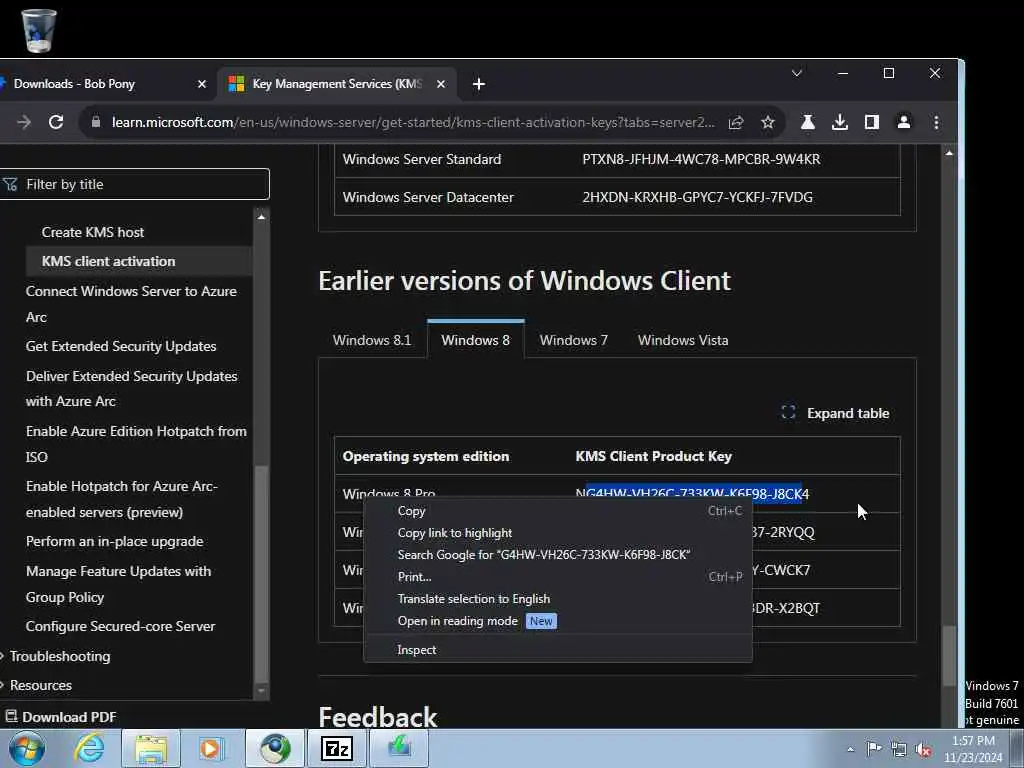Open the muted volume tray icon

(923, 749)
